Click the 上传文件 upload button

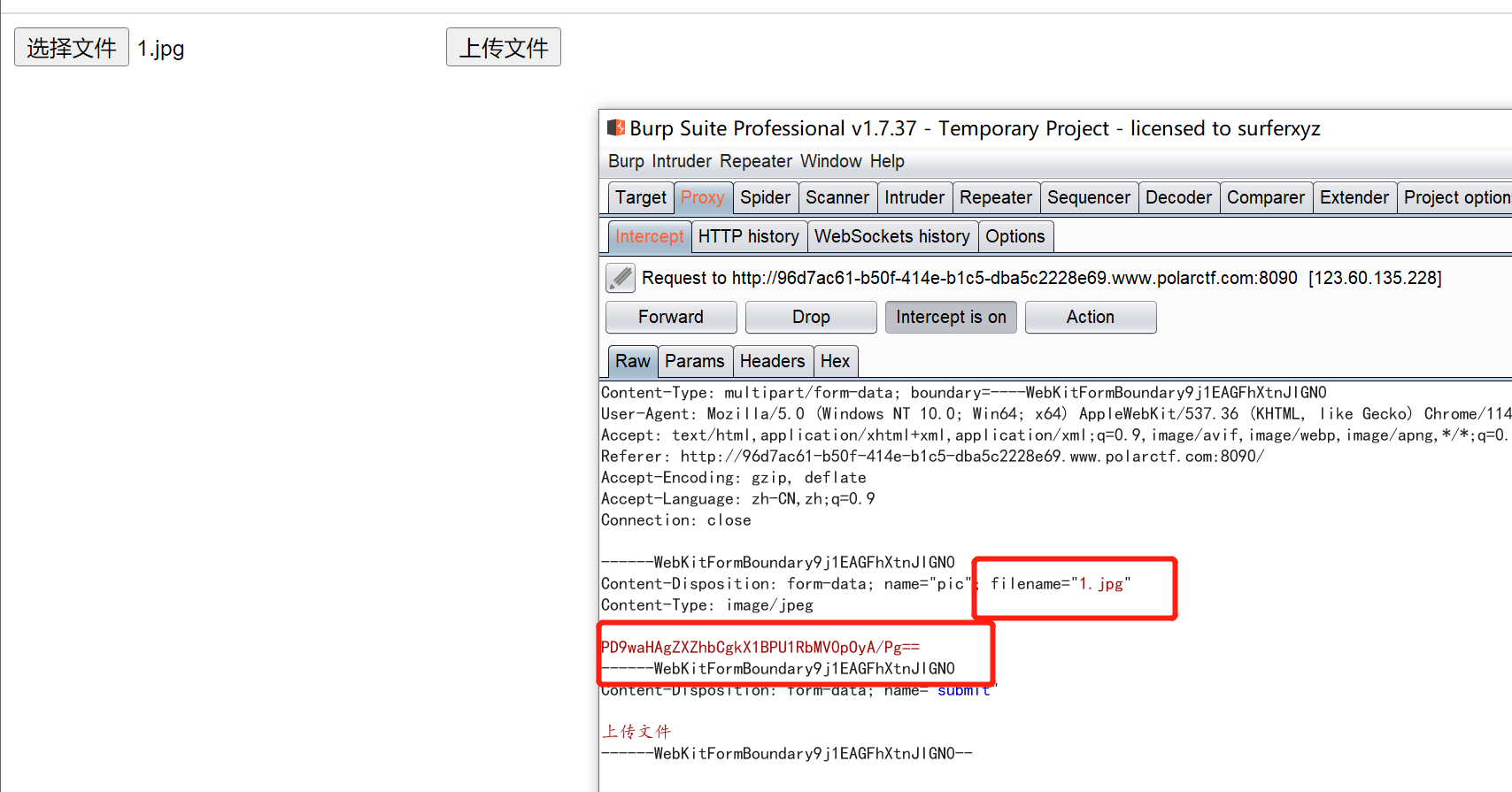click(504, 47)
